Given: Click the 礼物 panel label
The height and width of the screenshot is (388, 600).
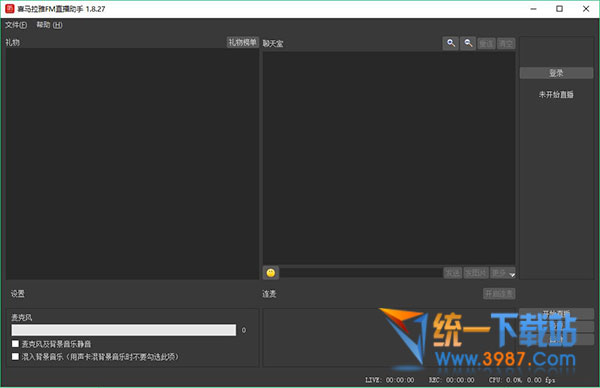Looking at the screenshot, I should pyautogui.click(x=13, y=42).
